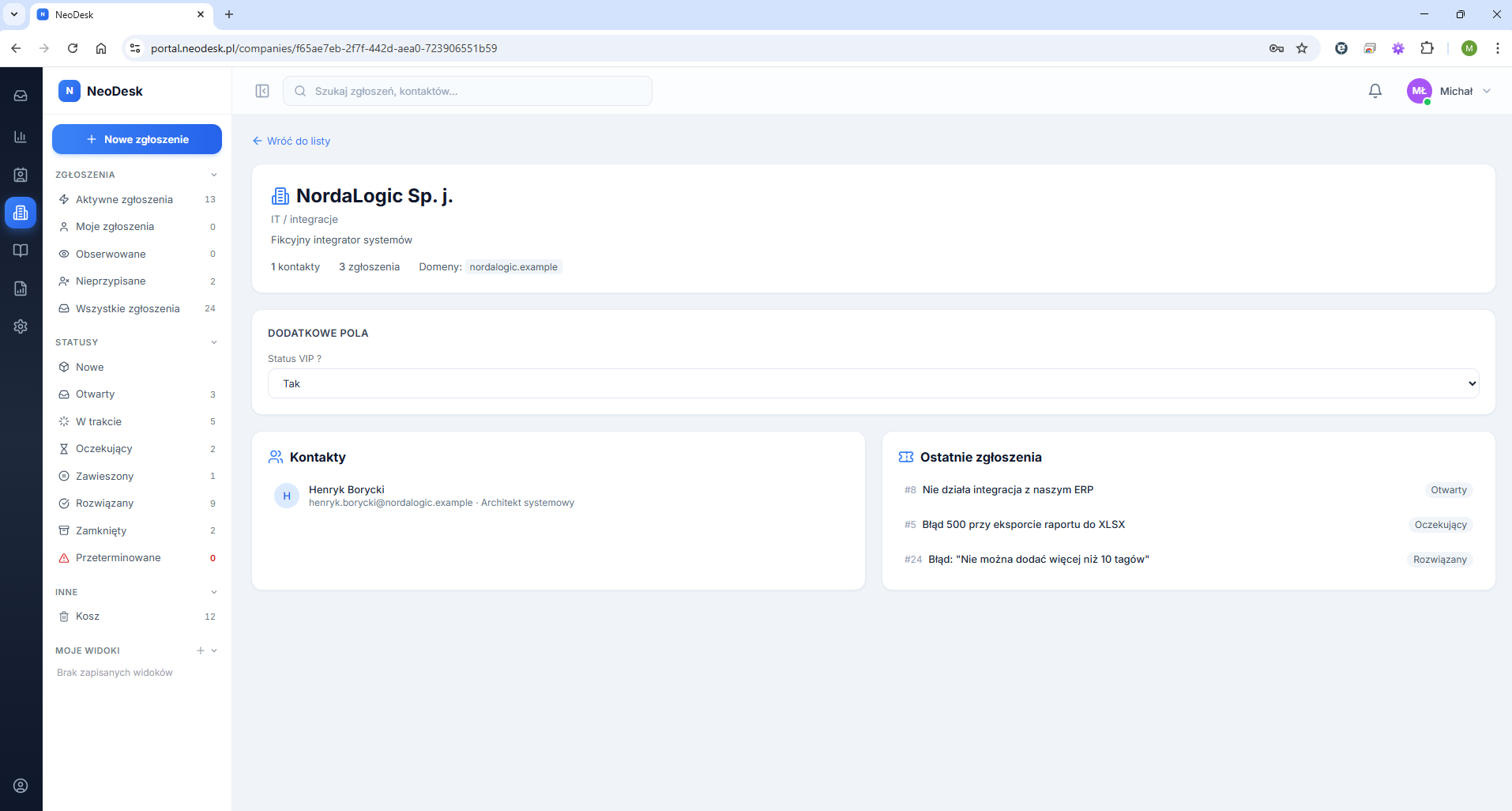Open the notifications bell
Screen dimensions: 1512x811
(1375, 91)
